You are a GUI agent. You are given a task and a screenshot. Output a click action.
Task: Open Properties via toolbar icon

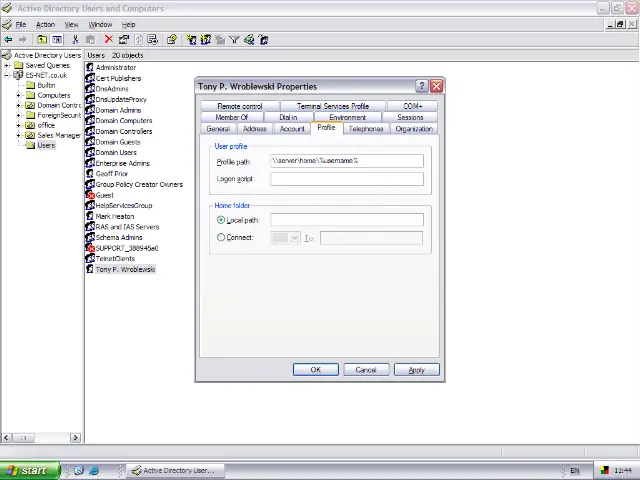(124, 40)
